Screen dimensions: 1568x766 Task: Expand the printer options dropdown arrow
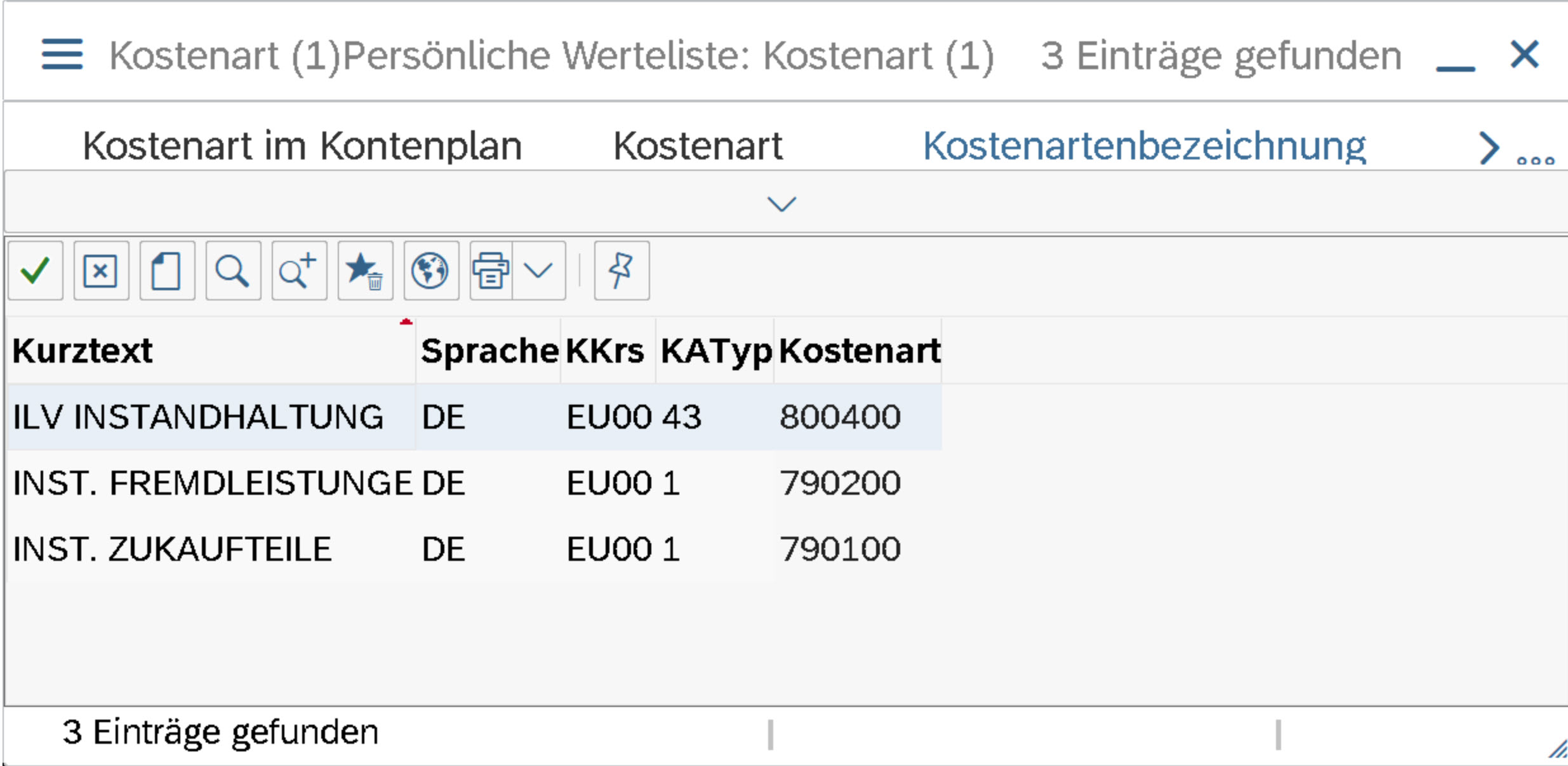(x=538, y=272)
